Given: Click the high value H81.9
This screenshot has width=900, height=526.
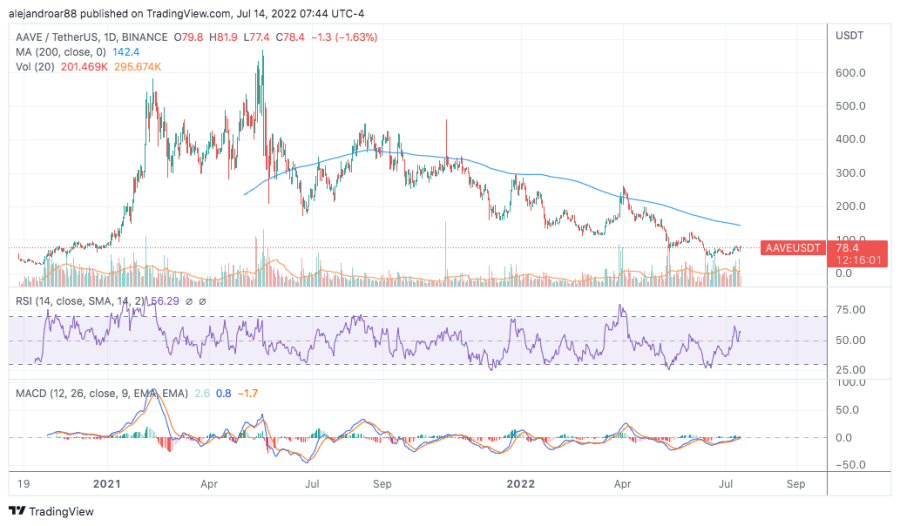Looking at the screenshot, I should pos(223,37).
